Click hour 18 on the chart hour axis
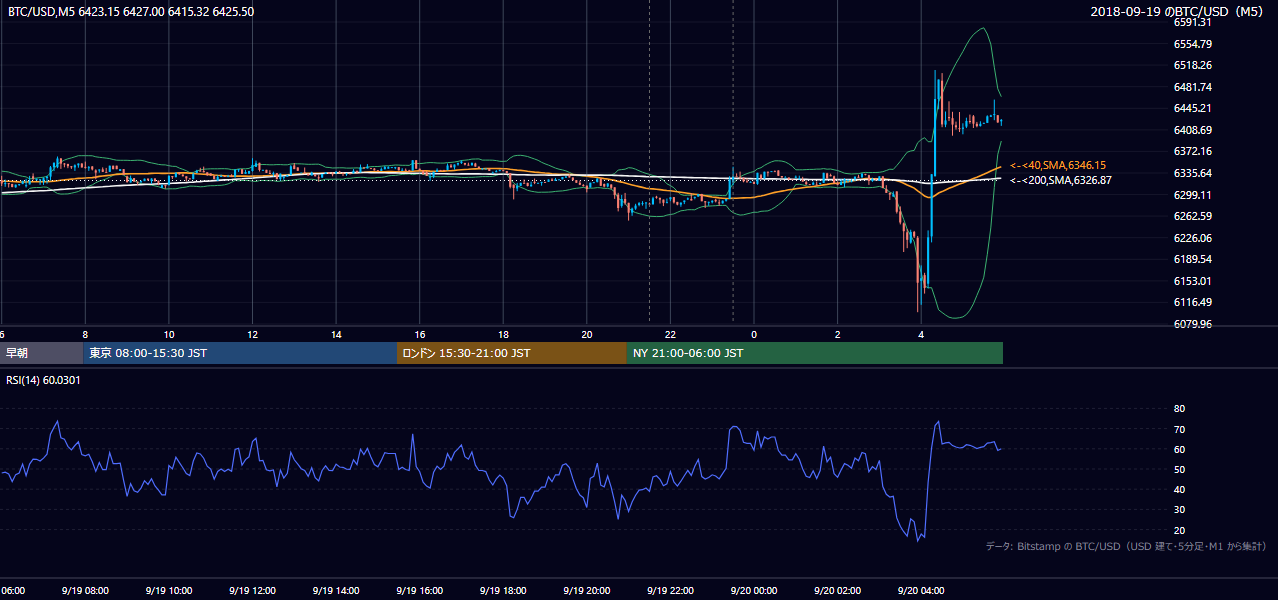The height and width of the screenshot is (600, 1278). click(x=503, y=334)
